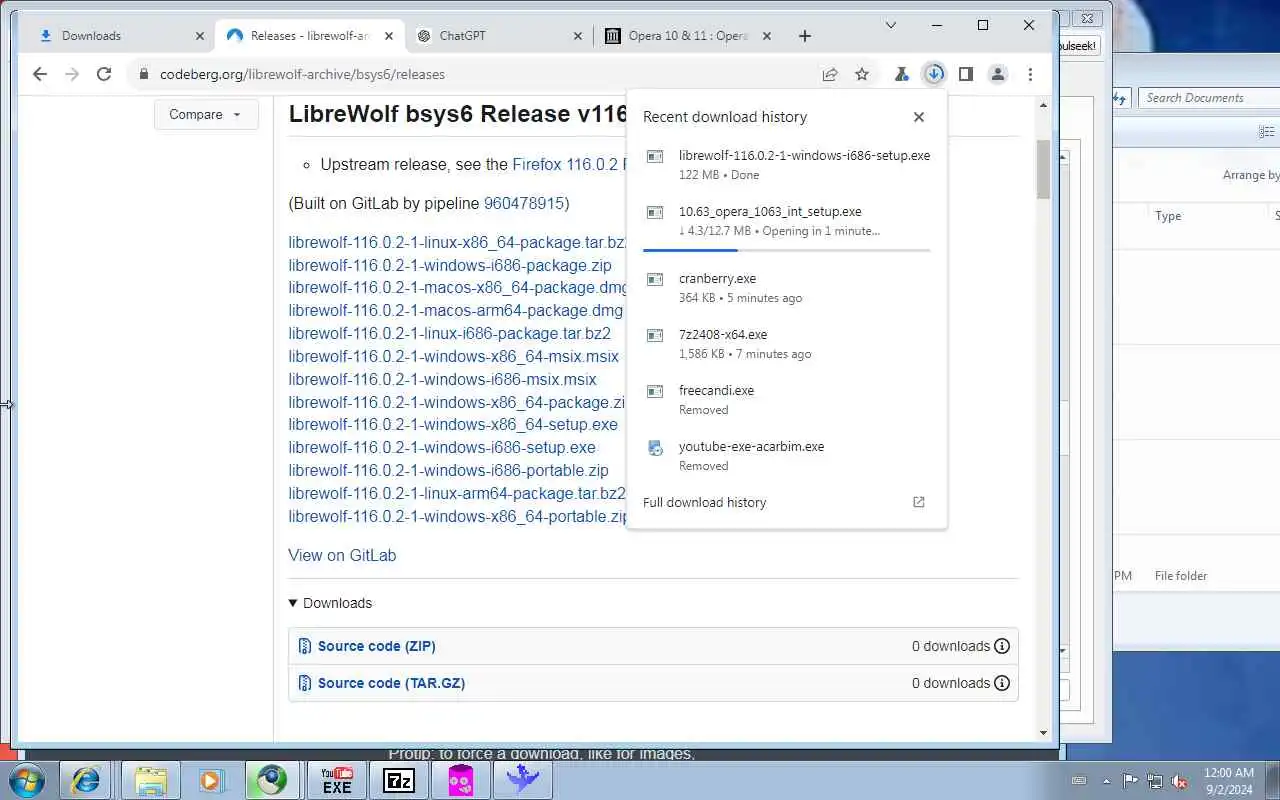Click Search Documents box in Explorer window

1208,98
